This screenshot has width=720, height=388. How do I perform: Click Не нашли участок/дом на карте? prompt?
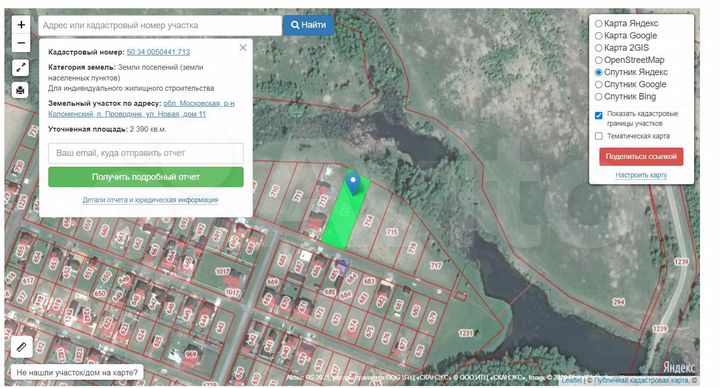point(77,372)
